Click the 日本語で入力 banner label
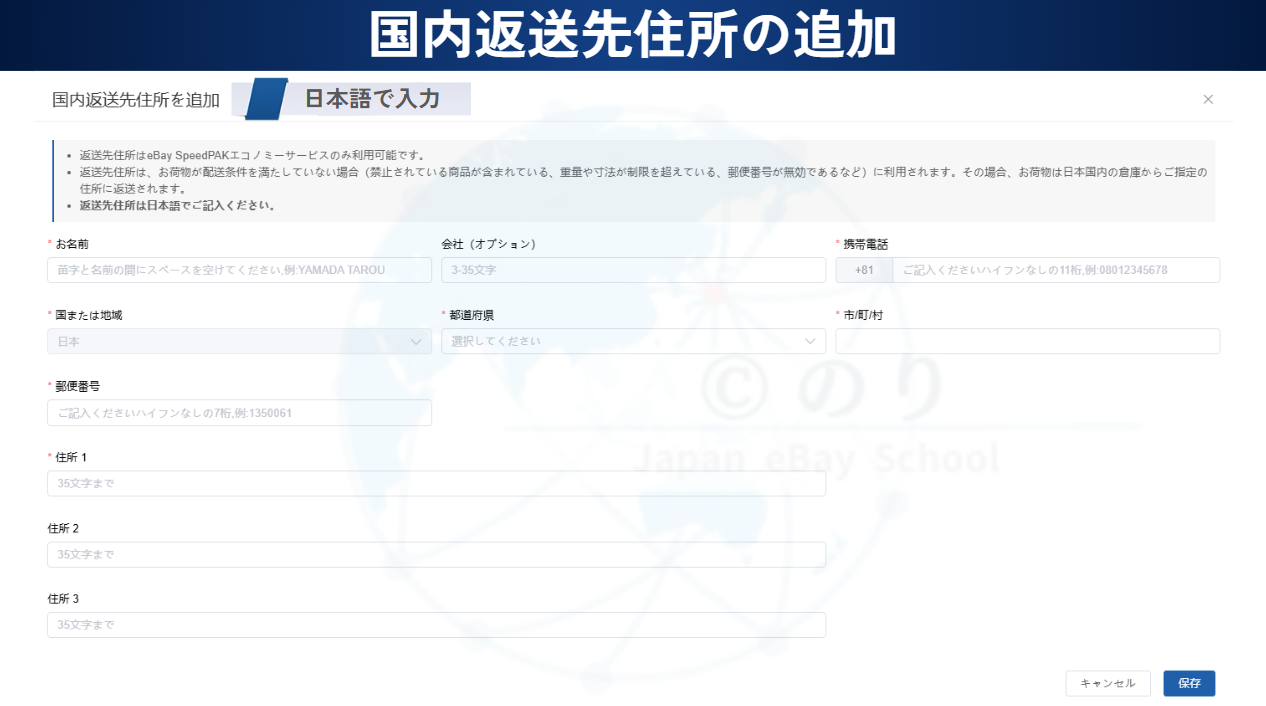Viewport: 1266px width, 706px height. [372, 99]
